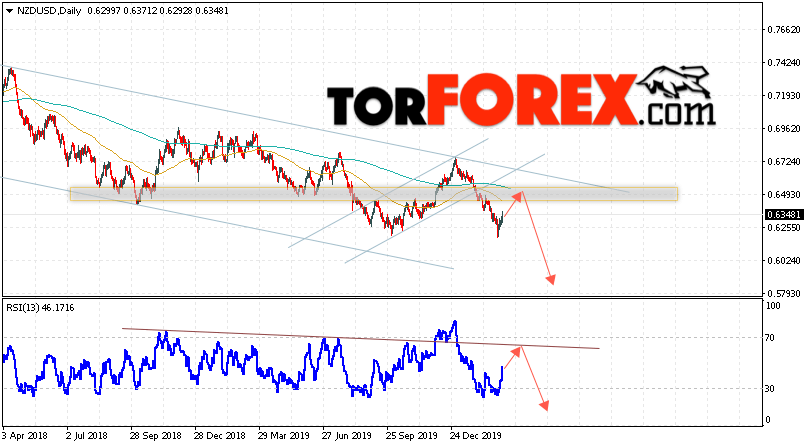This screenshot has width=808, height=447.
Task: Click the 0.74240 price axis label
Action: [x=784, y=63]
